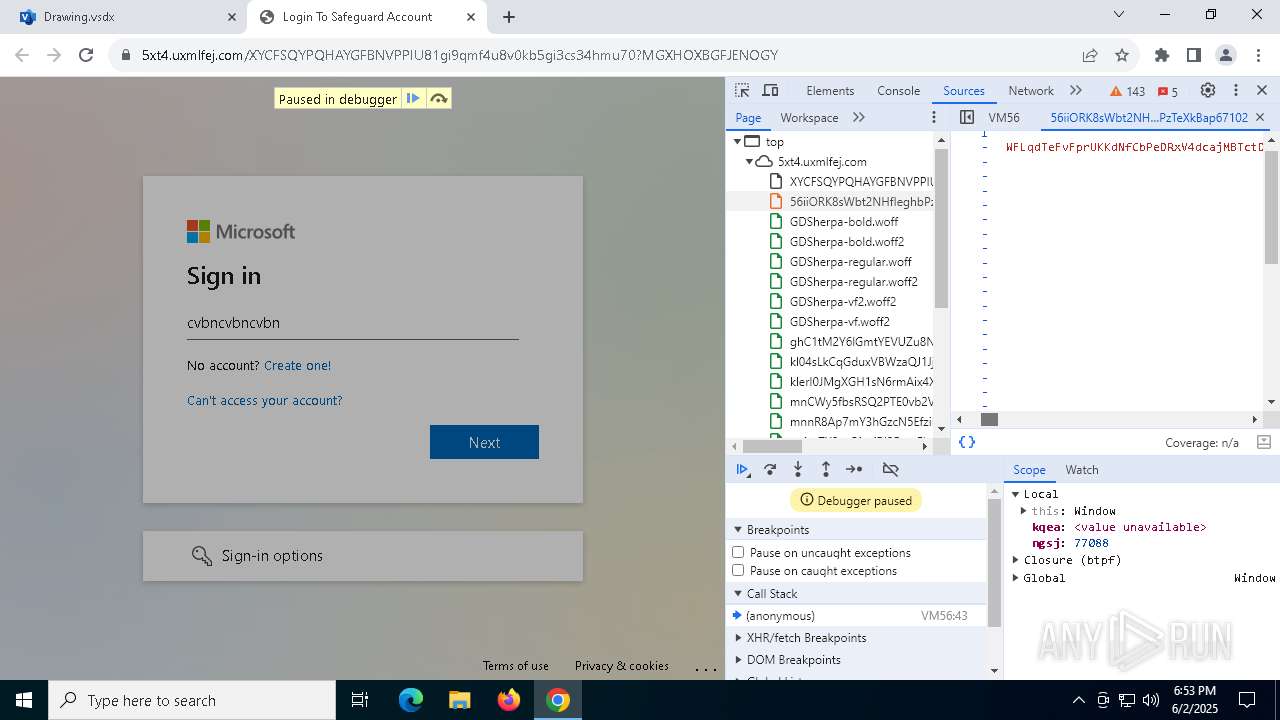Collapse the Breakpoints section

(739, 530)
